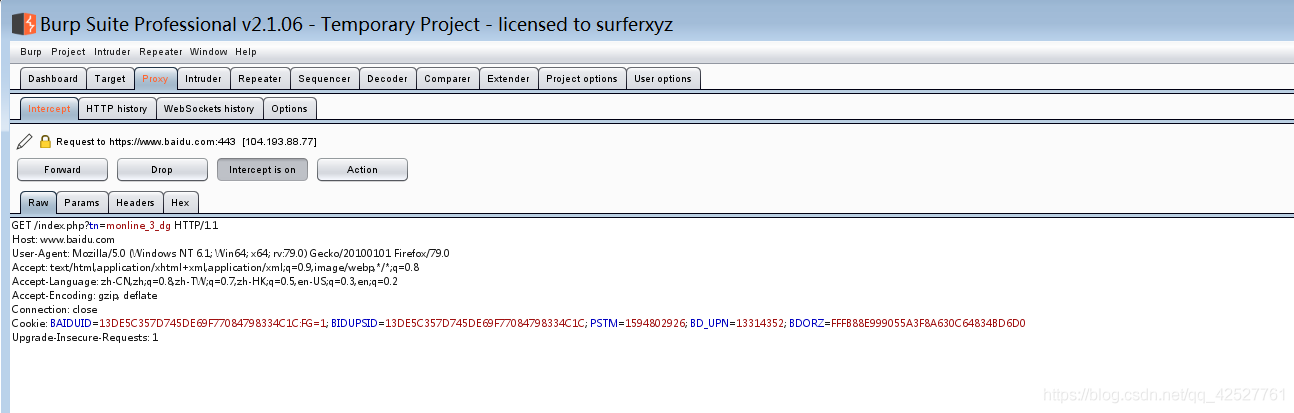Open the Action dropdown button

pos(362,170)
